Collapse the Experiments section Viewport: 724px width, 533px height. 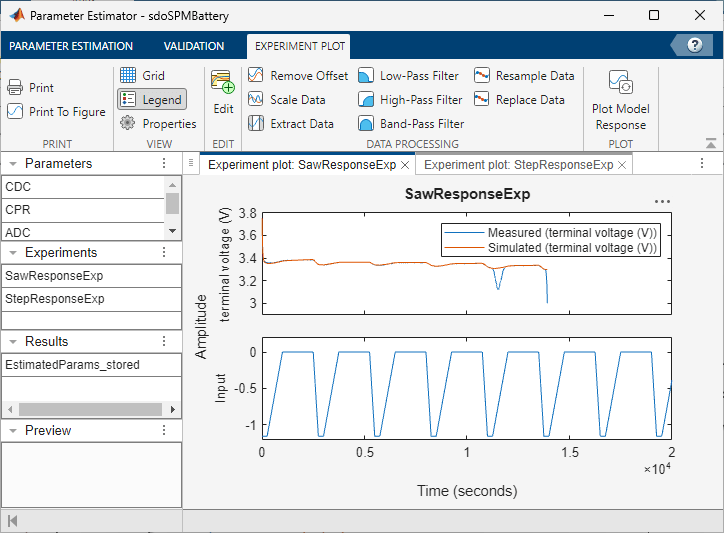tap(12, 253)
